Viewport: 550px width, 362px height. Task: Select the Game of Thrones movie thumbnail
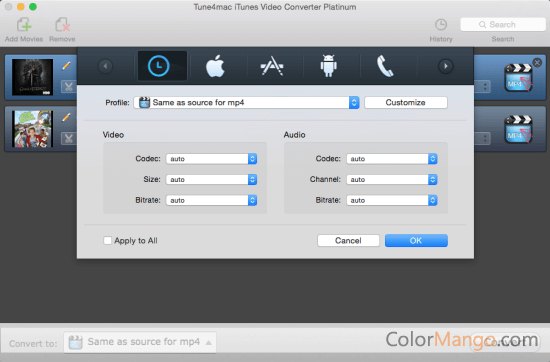[x=32, y=77]
